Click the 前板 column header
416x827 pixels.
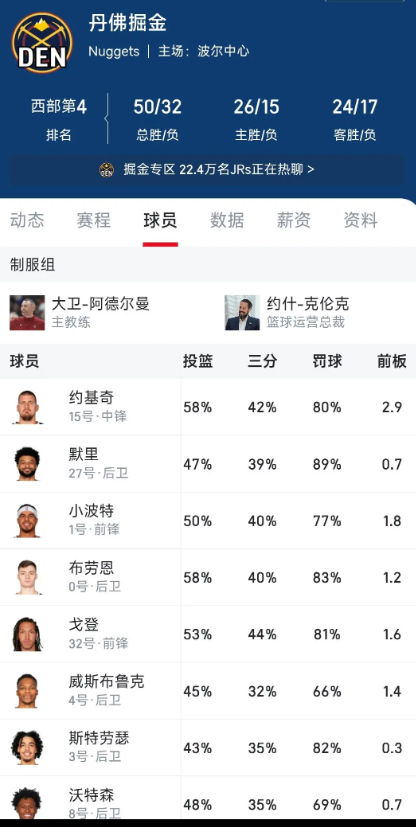pos(391,361)
